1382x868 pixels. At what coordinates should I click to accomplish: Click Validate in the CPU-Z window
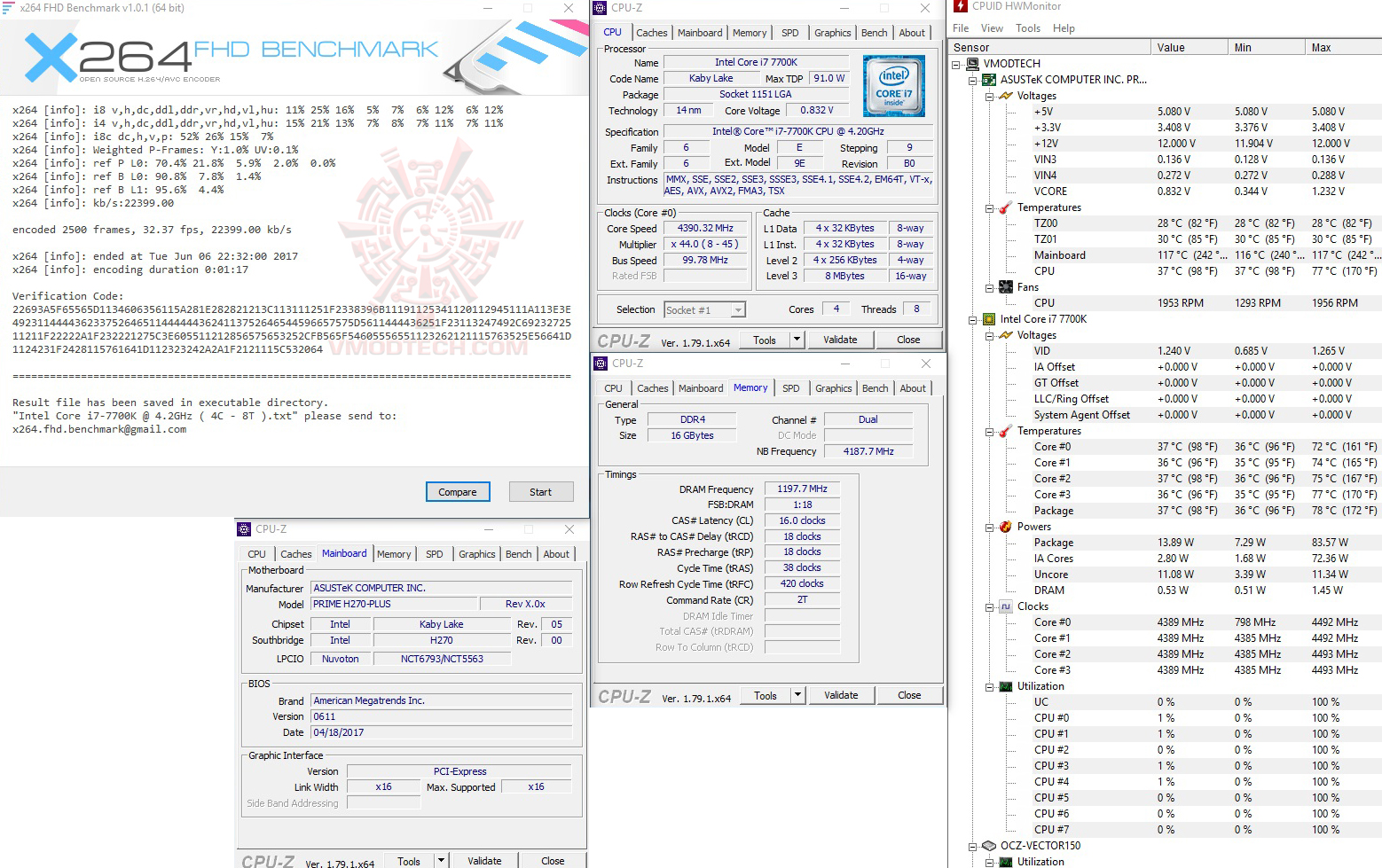[x=840, y=339]
